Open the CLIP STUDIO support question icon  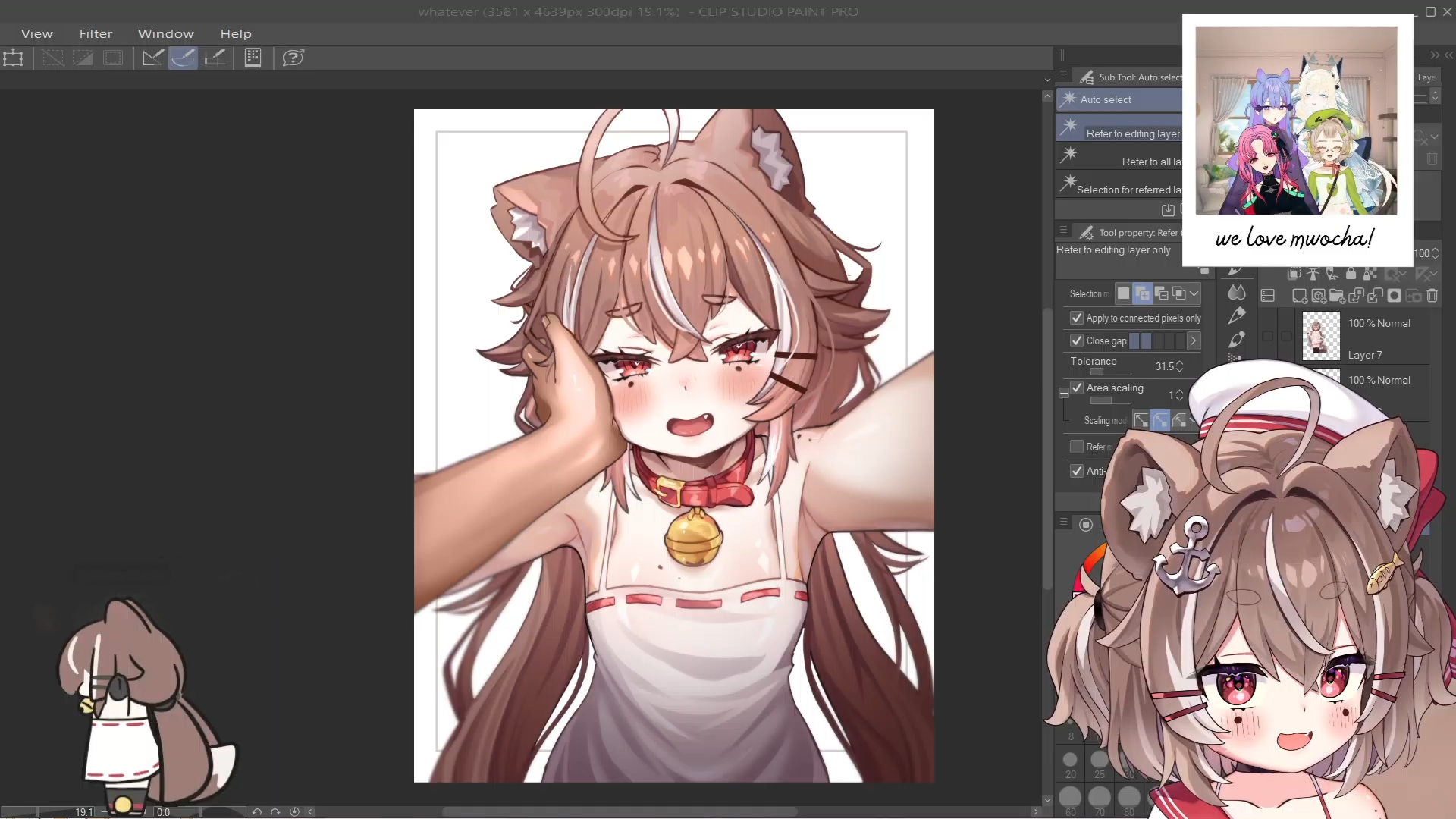293,58
